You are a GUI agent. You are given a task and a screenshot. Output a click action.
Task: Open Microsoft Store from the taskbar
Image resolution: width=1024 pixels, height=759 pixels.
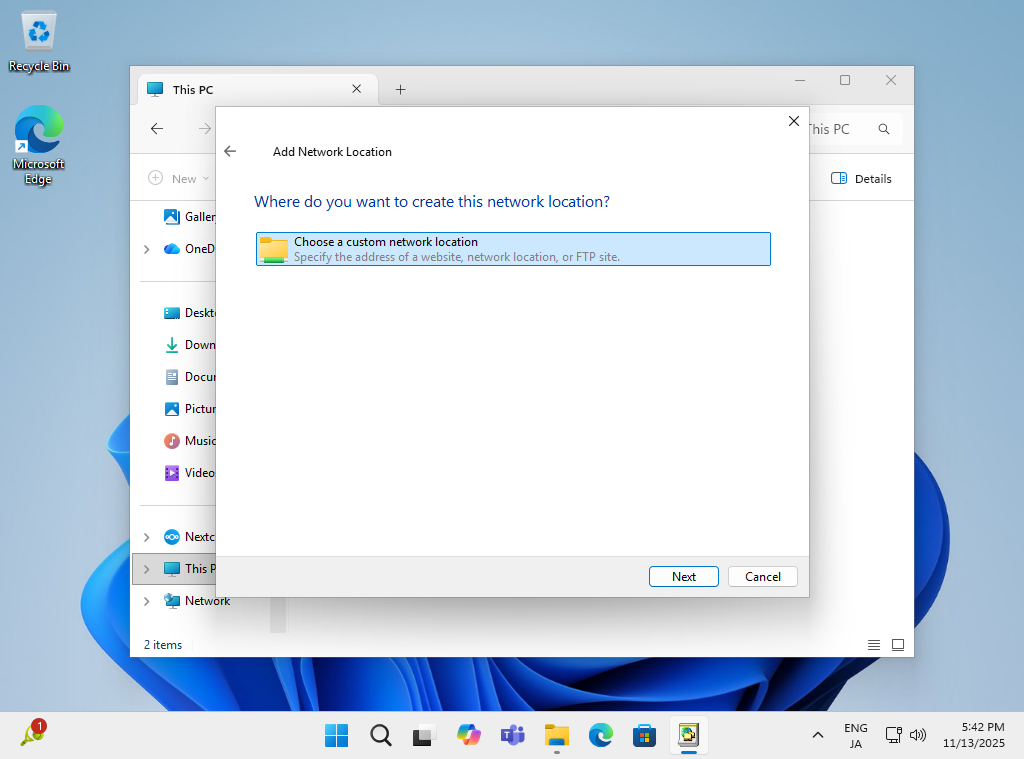tap(644, 735)
